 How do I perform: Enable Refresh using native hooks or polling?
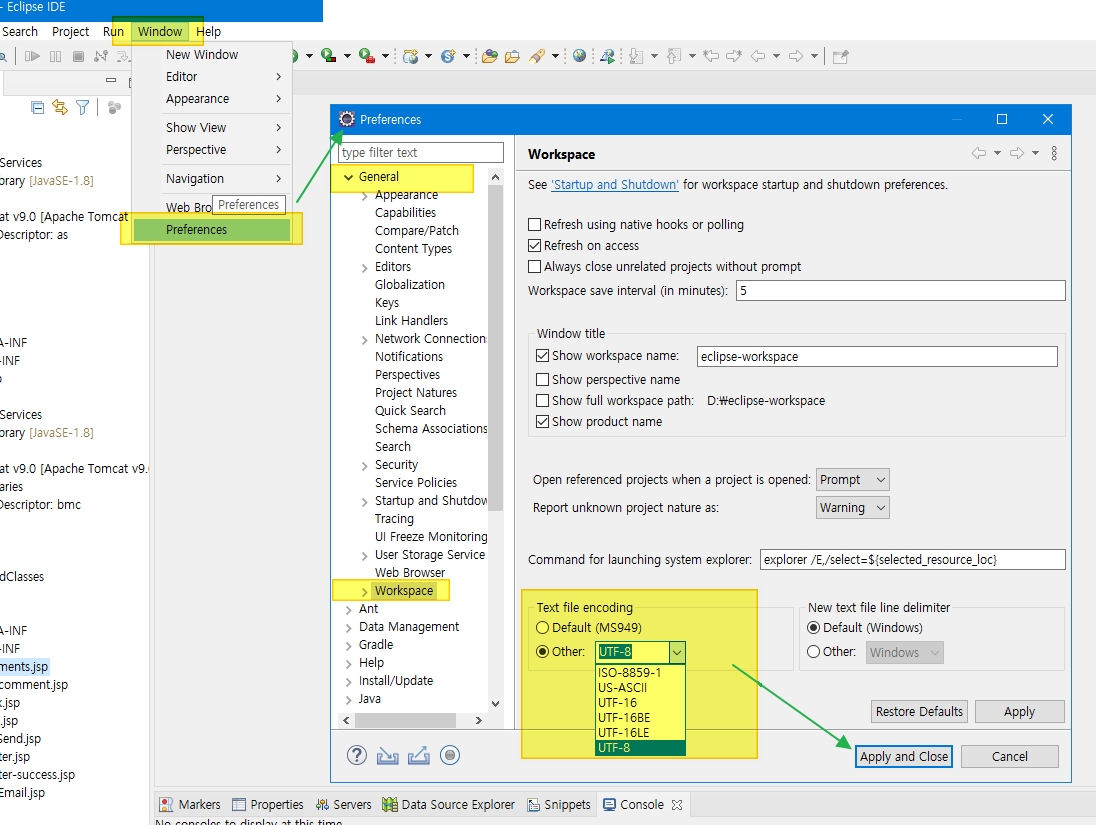click(535, 224)
